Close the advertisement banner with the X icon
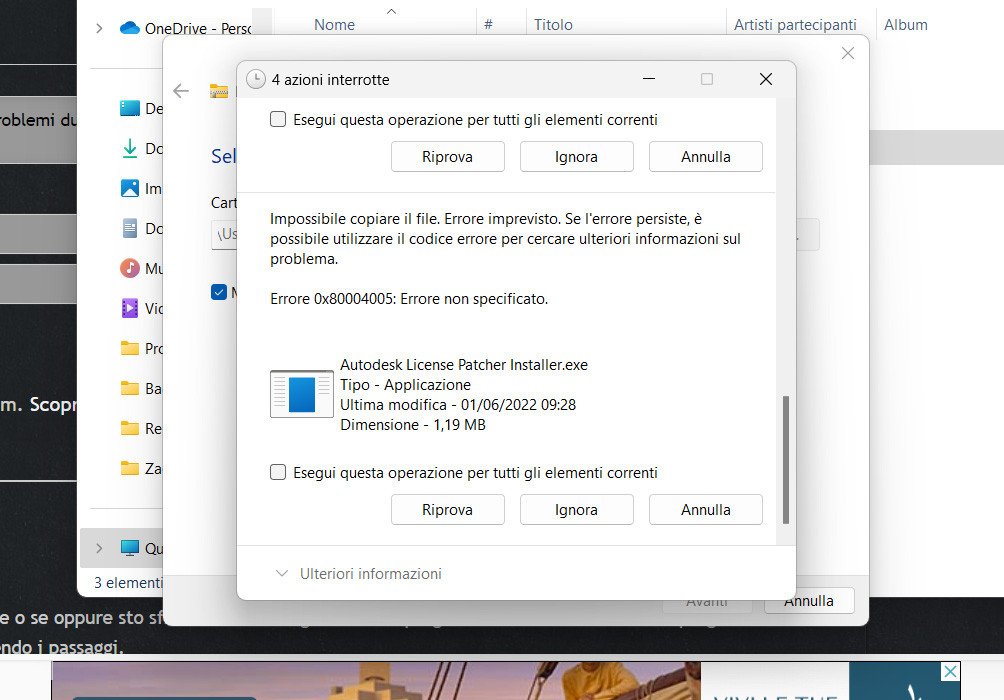This screenshot has height=700, width=1004. pyautogui.click(x=950, y=671)
